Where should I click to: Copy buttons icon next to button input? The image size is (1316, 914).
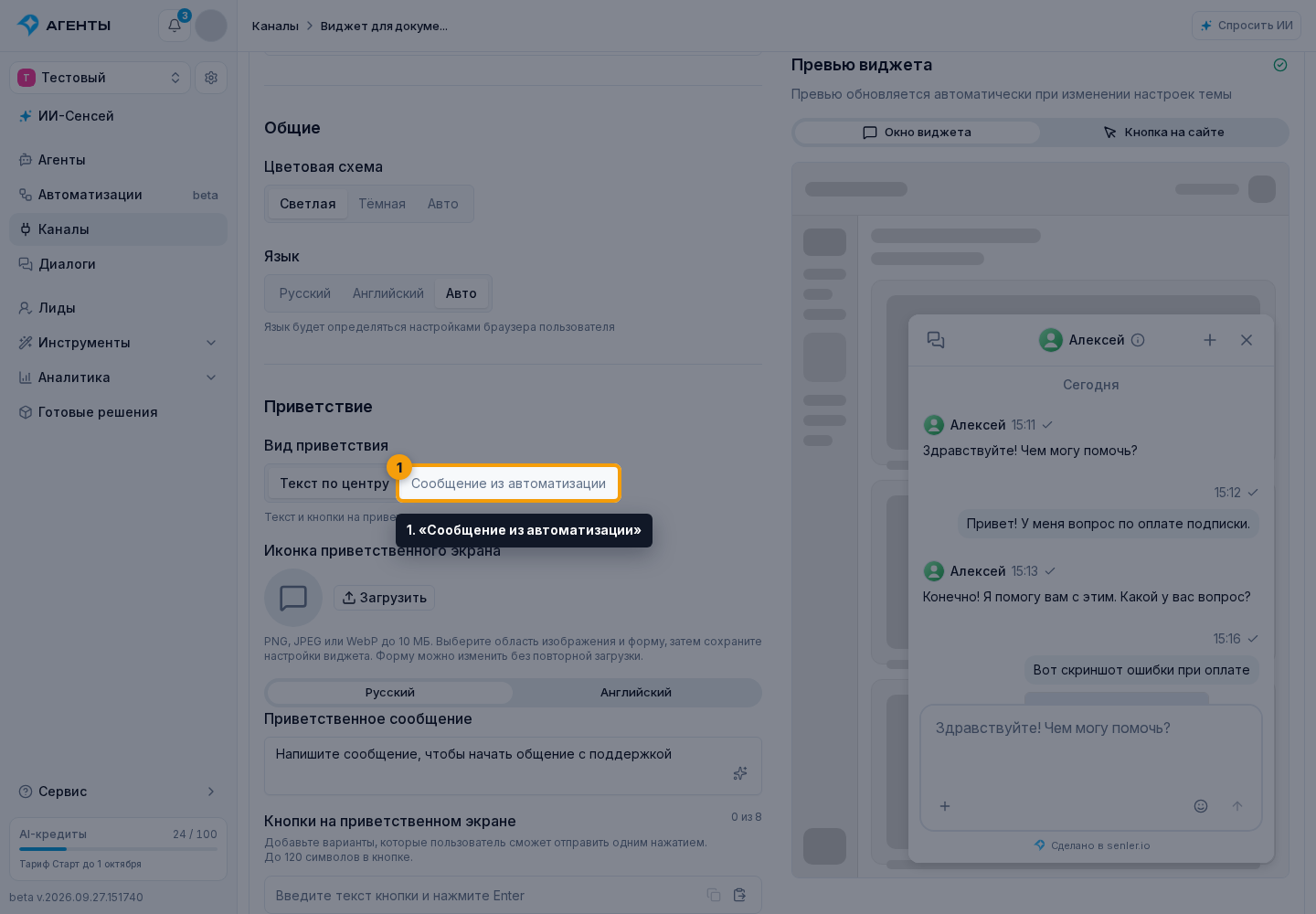(x=714, y=895)
